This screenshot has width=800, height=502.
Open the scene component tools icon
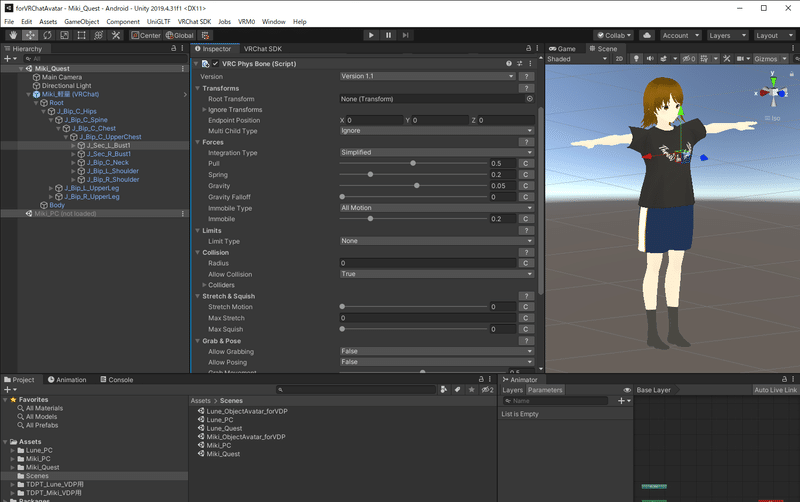(x=727, y=59)
